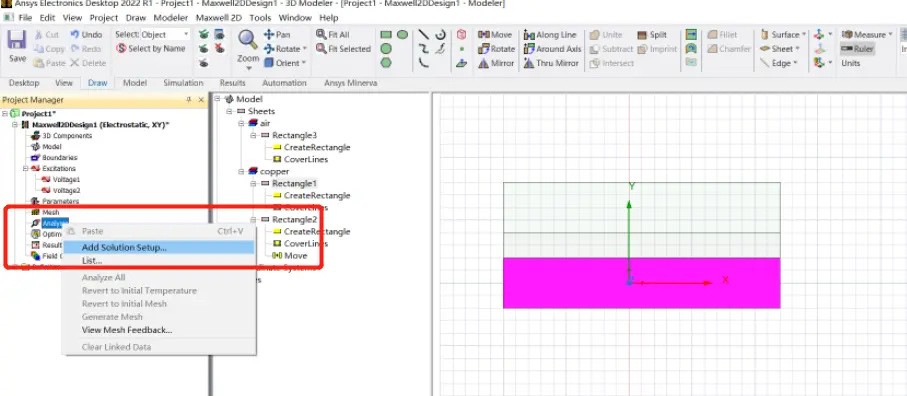Open the Rotate view dropdown arrow
The width and height of the screenshot is (907, 396).
coord(304,49)
